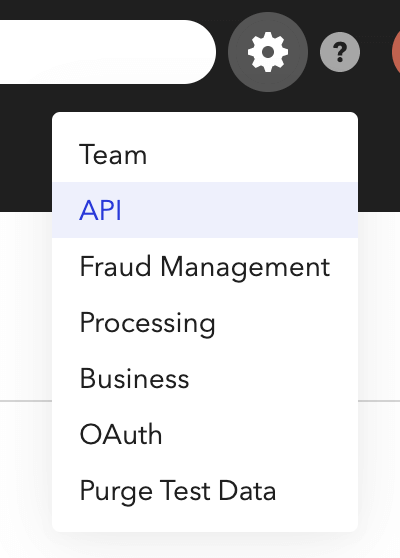Open the highlighted API menu item
Screen dimensions: 400x558
[205, 210]
